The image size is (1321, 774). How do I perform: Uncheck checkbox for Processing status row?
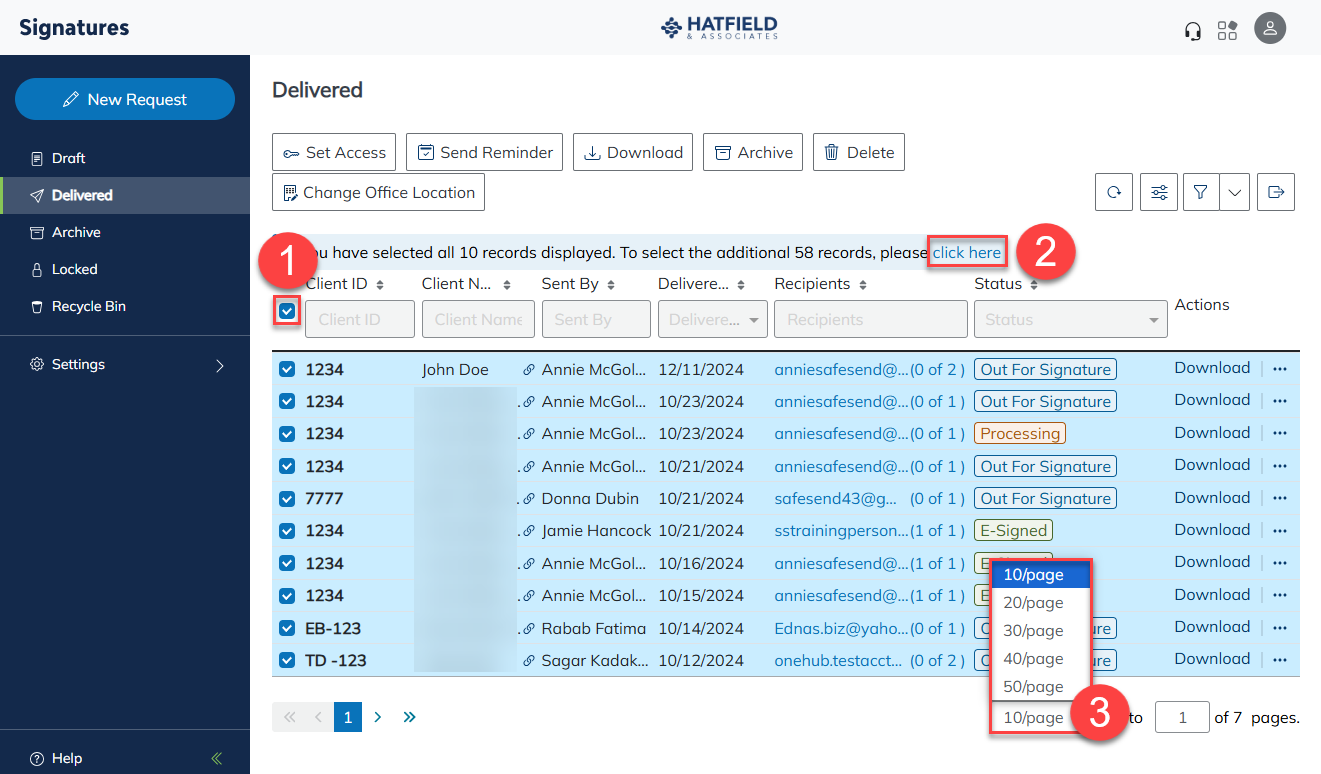point(287,434)
